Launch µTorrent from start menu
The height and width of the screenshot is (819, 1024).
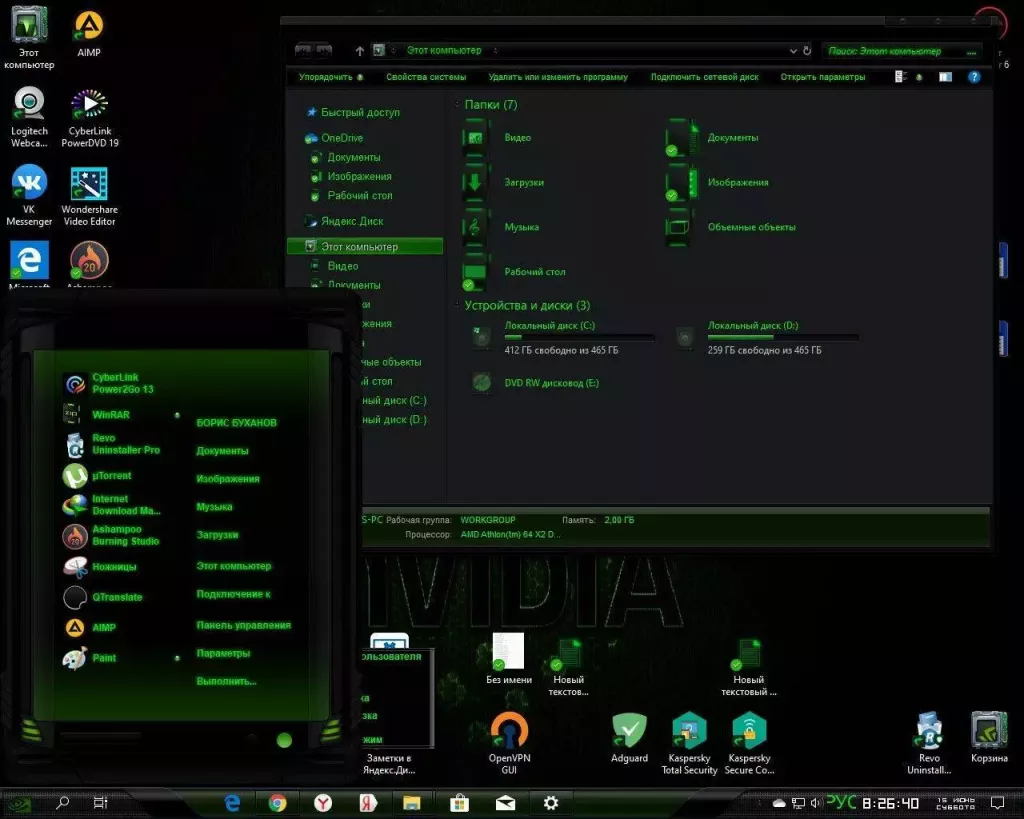[x=97, y=476]
